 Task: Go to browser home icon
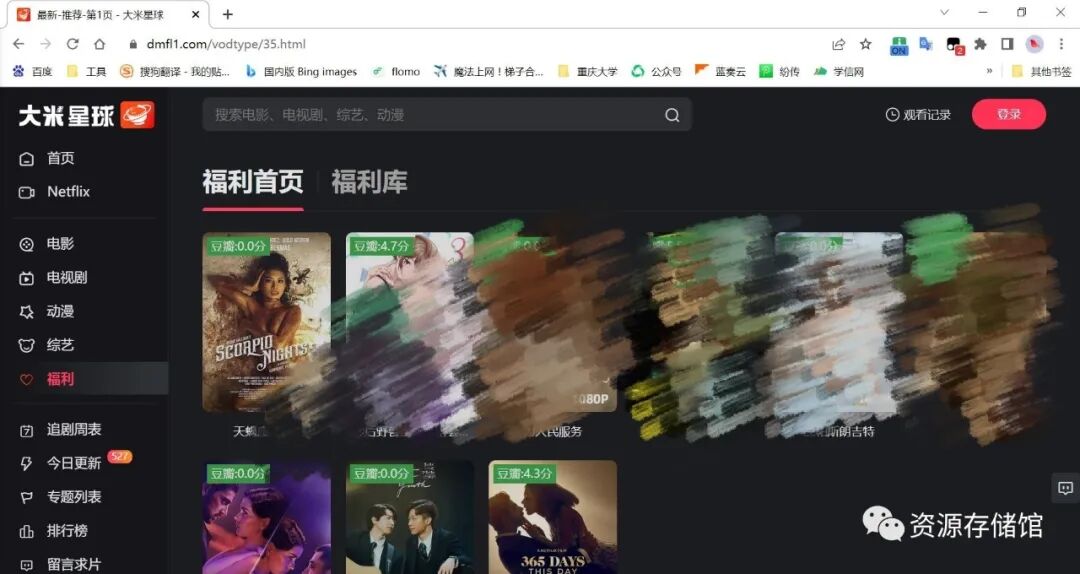[100, 44]
